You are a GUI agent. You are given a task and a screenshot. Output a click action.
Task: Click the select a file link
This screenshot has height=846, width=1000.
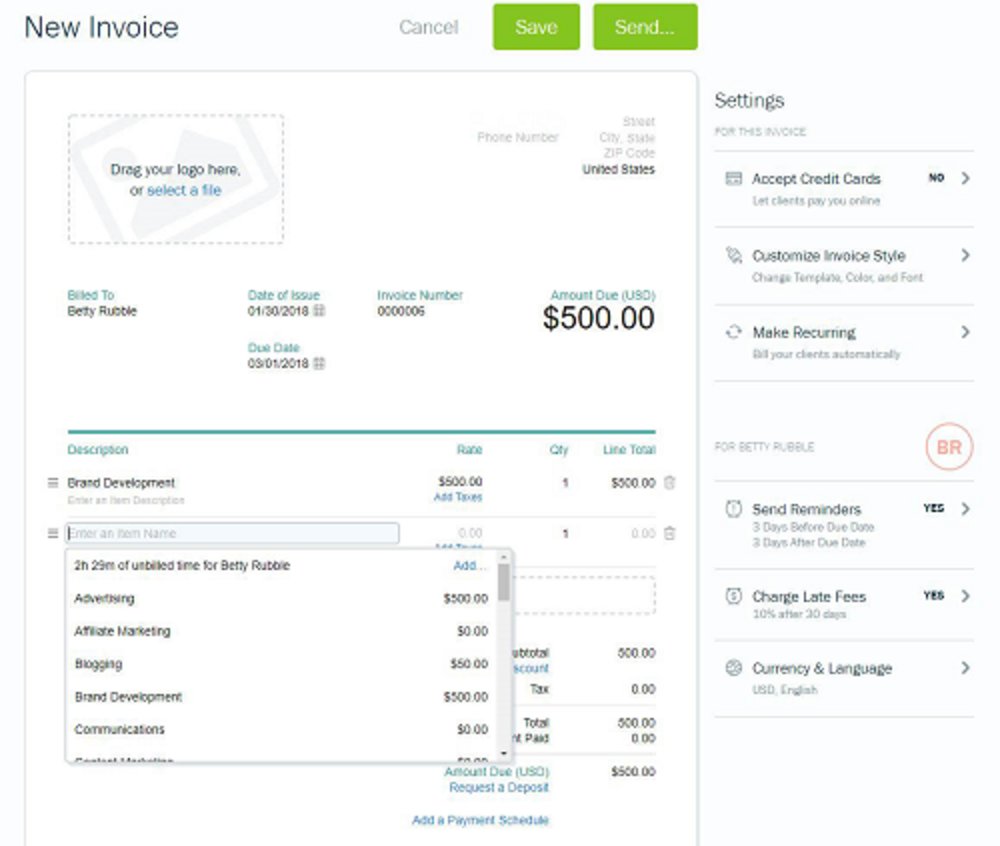tap(184, 190)
